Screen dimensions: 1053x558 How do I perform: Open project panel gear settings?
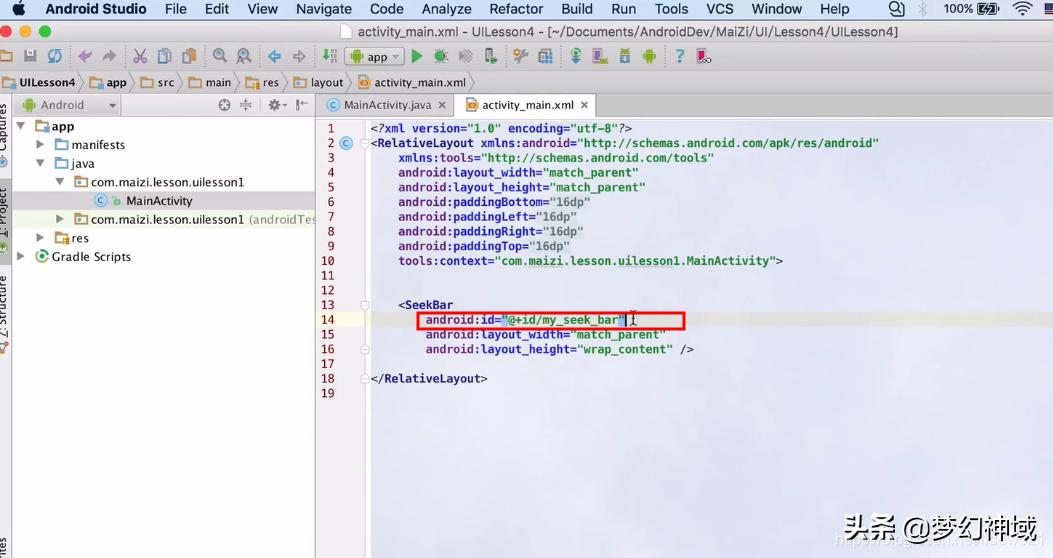(275, 105)
